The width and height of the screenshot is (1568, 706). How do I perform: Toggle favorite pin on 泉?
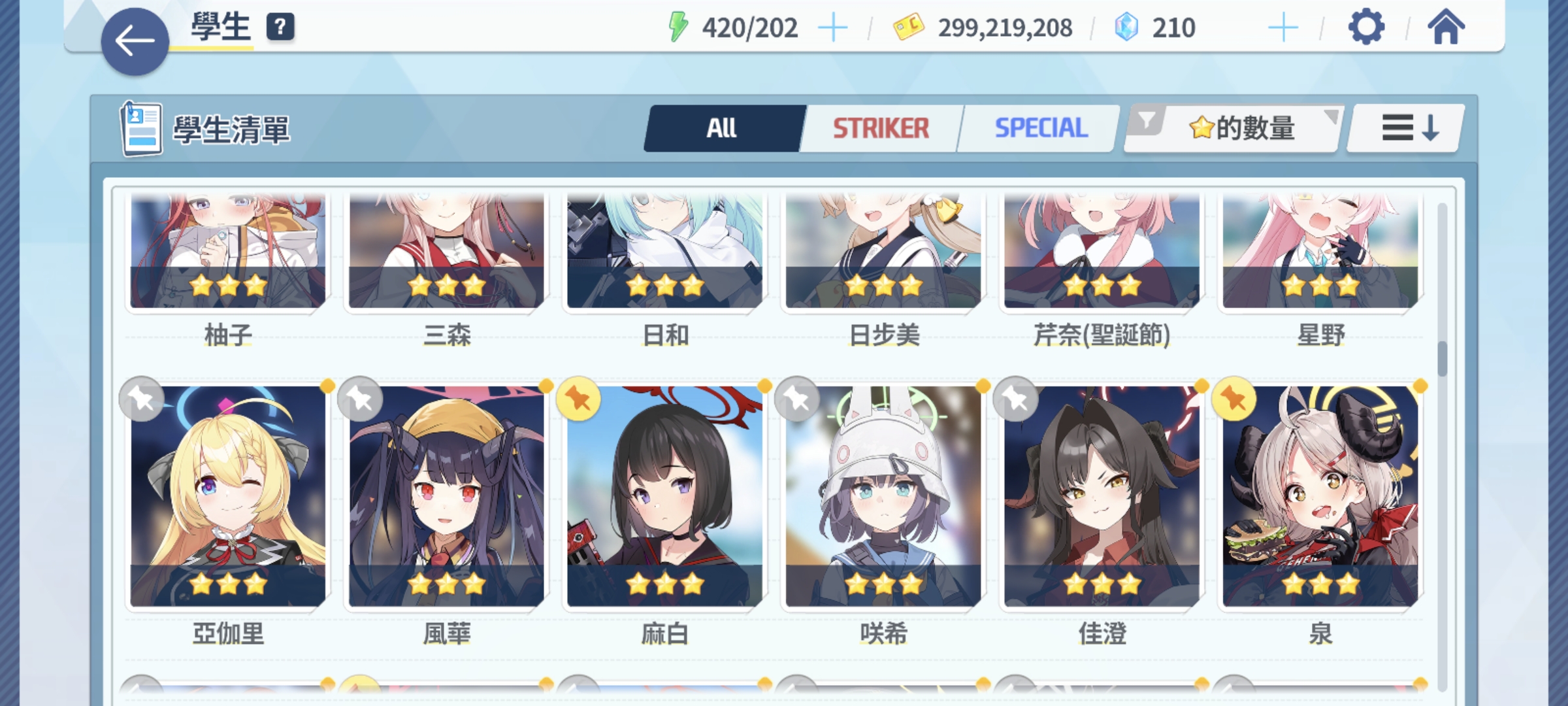[x=1234, y=399]
